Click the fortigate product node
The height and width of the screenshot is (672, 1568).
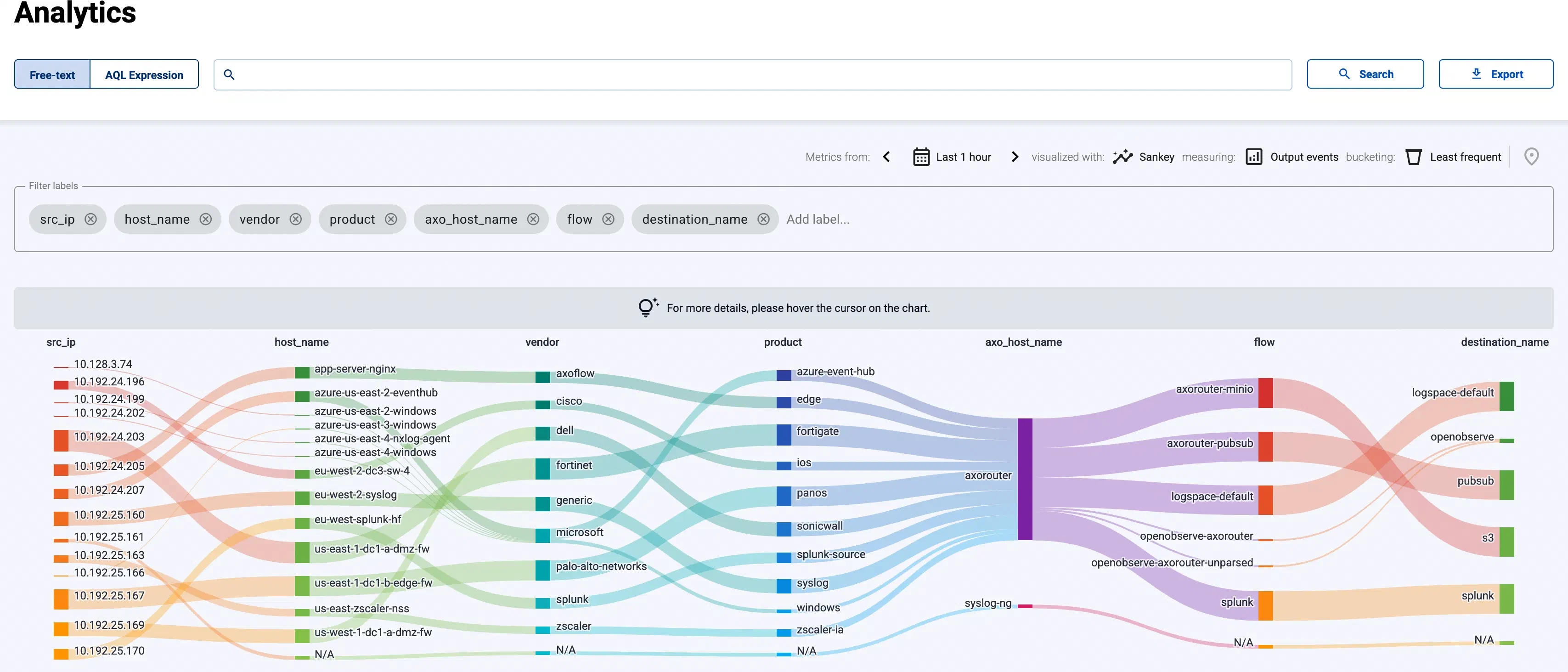point(784,435)
